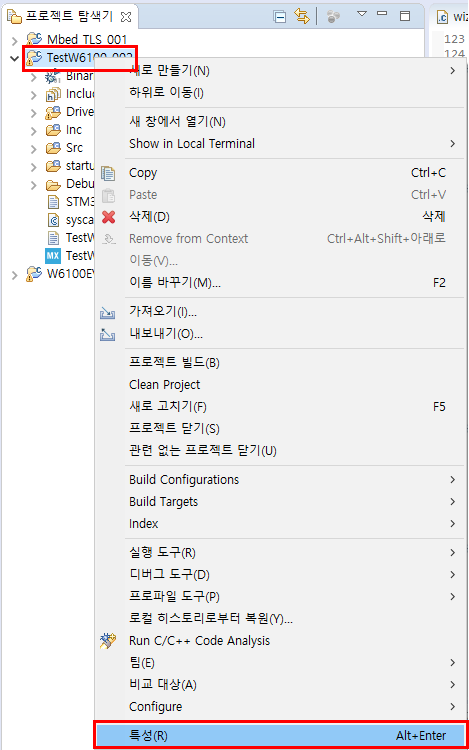Screen dimensions: 469x750
Task: Click the import icon beside 가져오기
Action: tap(108, 313)
